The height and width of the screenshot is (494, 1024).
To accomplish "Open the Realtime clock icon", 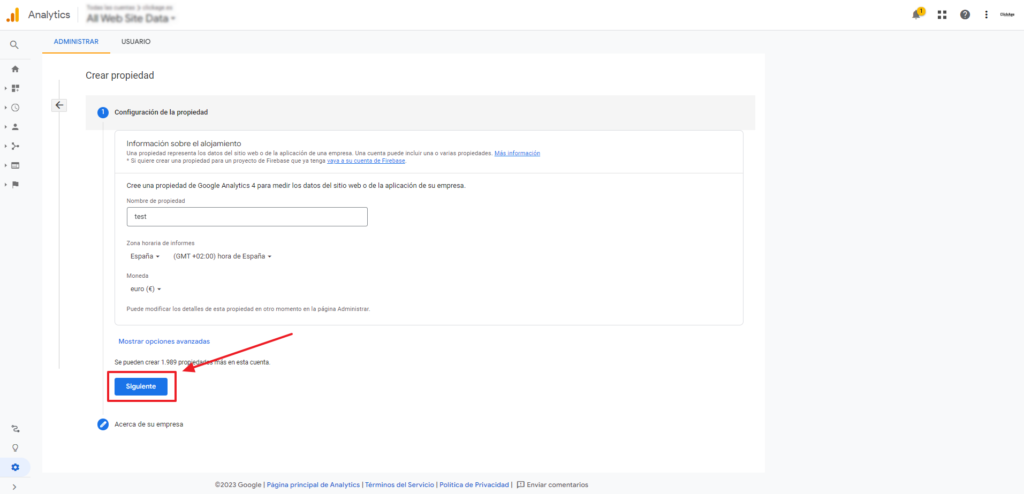I will click(x=16, y=107).
